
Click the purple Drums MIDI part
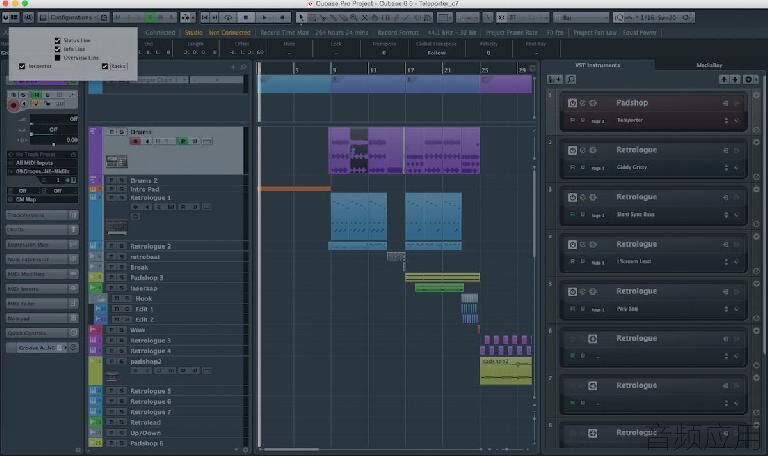[404, 150]
